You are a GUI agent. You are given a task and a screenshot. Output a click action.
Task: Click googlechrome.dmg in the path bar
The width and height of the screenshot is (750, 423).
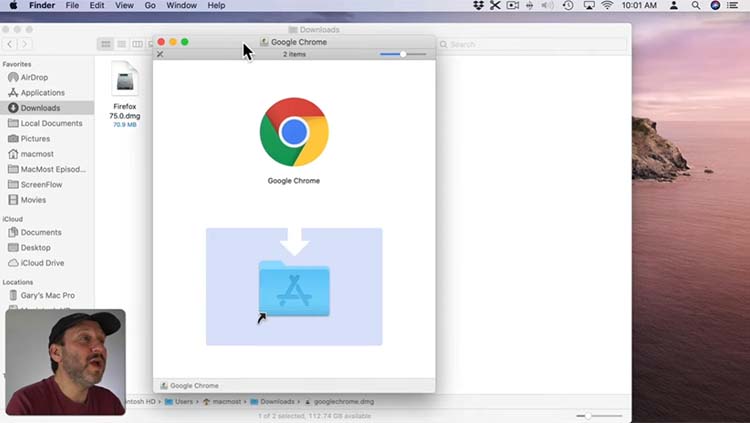point(339,401)
